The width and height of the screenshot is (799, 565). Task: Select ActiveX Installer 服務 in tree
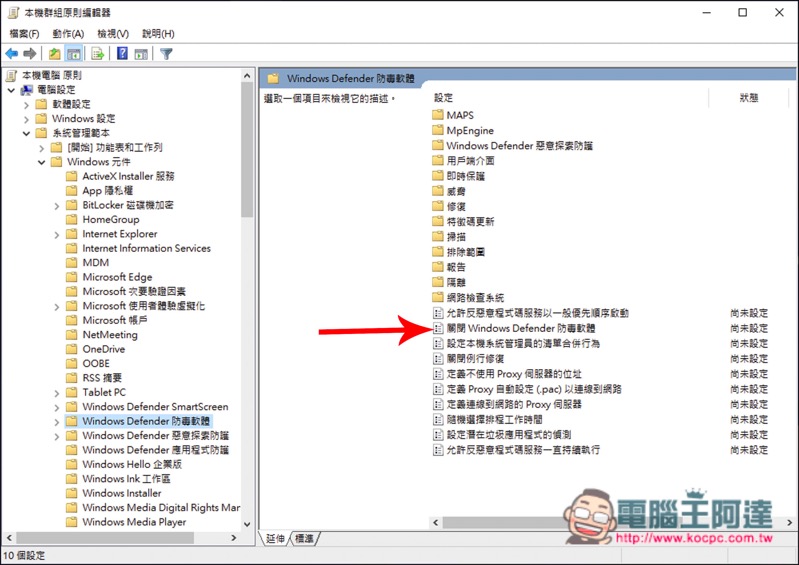(x=128, y=176)
